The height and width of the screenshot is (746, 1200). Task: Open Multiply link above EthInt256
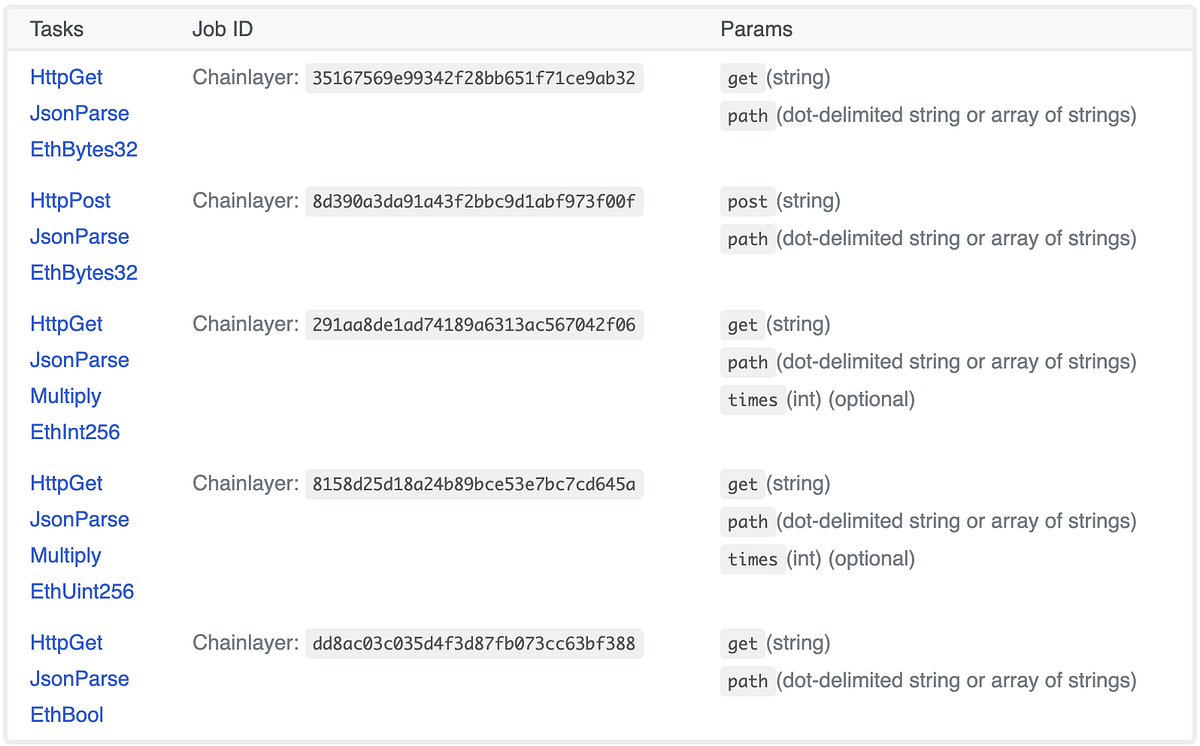click(65, 396)
